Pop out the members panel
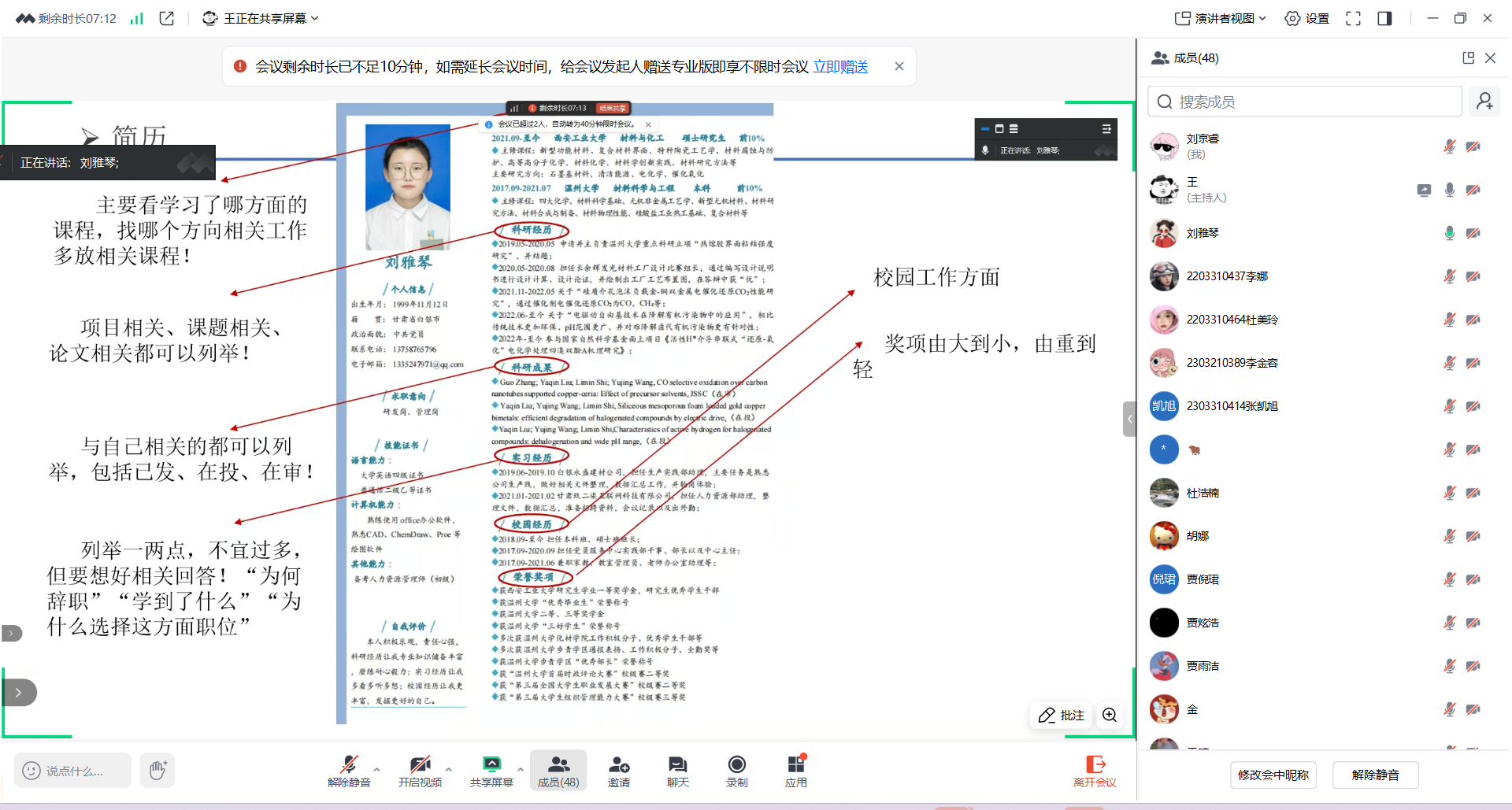1512x810 pixels. pos(1468,58)
